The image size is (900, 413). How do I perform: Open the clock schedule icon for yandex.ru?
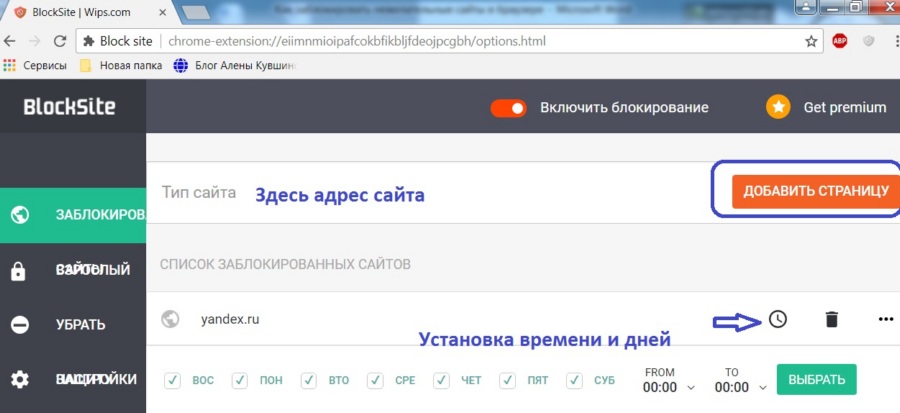click(778, 319)
